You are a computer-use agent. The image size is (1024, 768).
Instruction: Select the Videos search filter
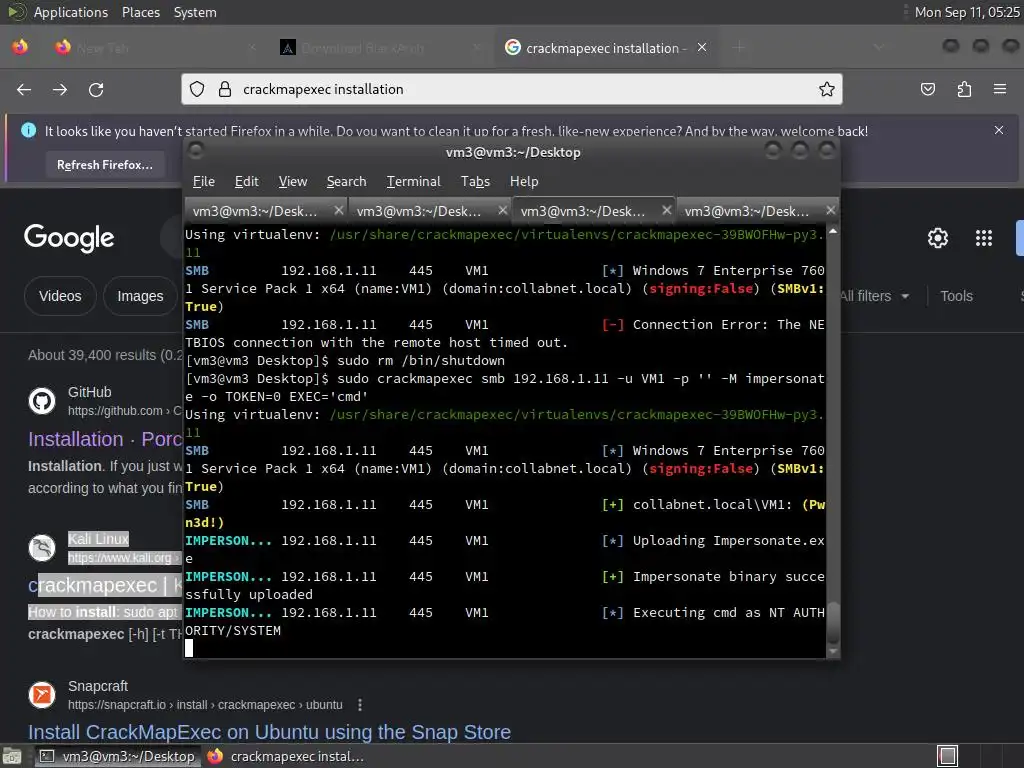pyautogui.click(x=60, y=296)
